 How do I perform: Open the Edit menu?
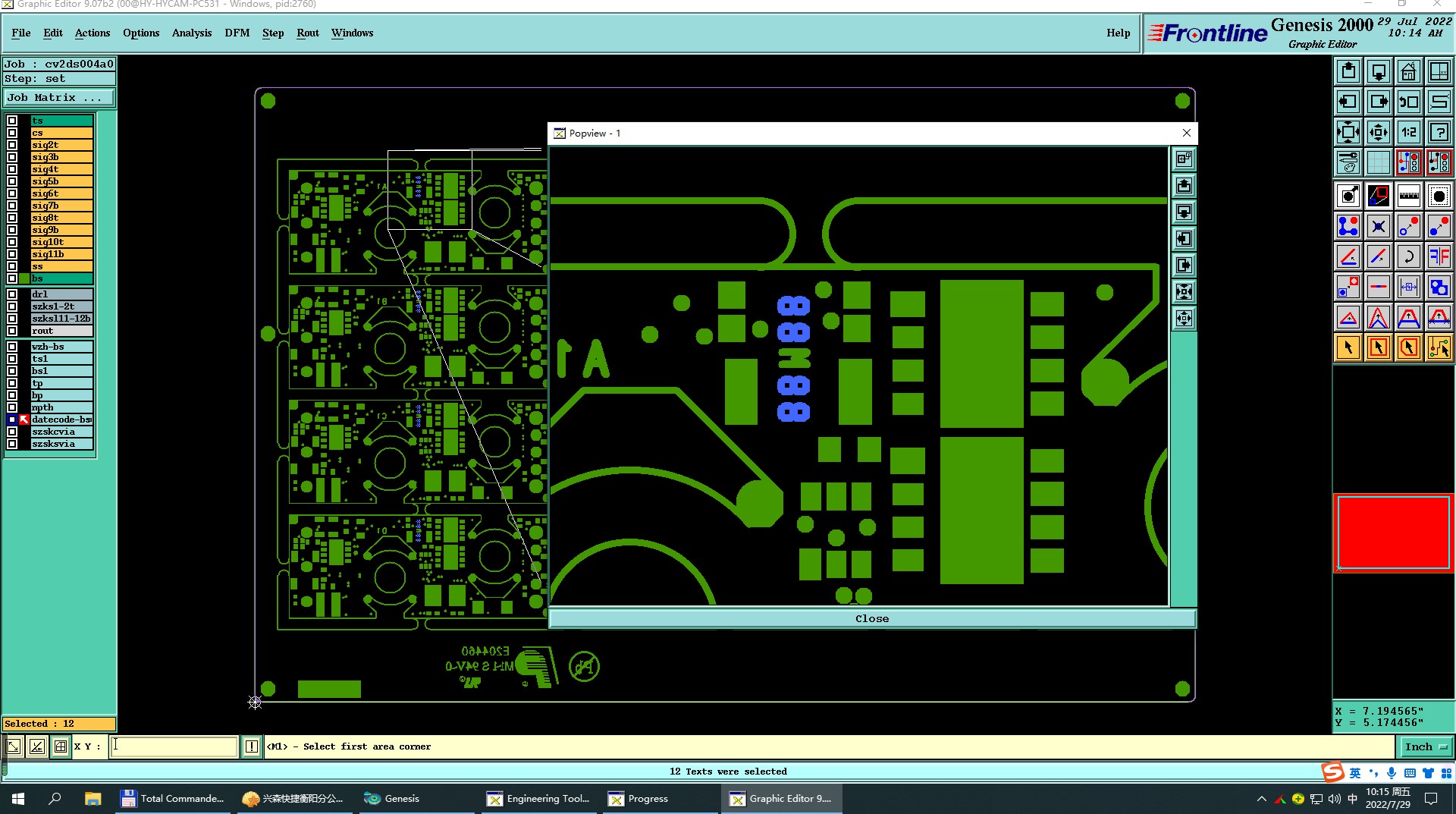pos(53,33)
